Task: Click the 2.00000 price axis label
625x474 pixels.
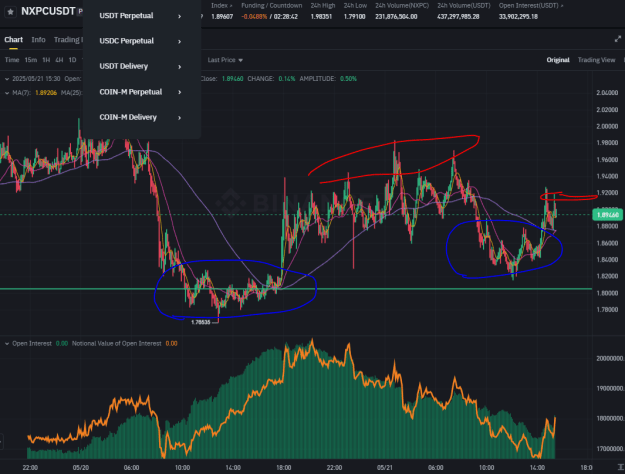Action: [607, 126]
